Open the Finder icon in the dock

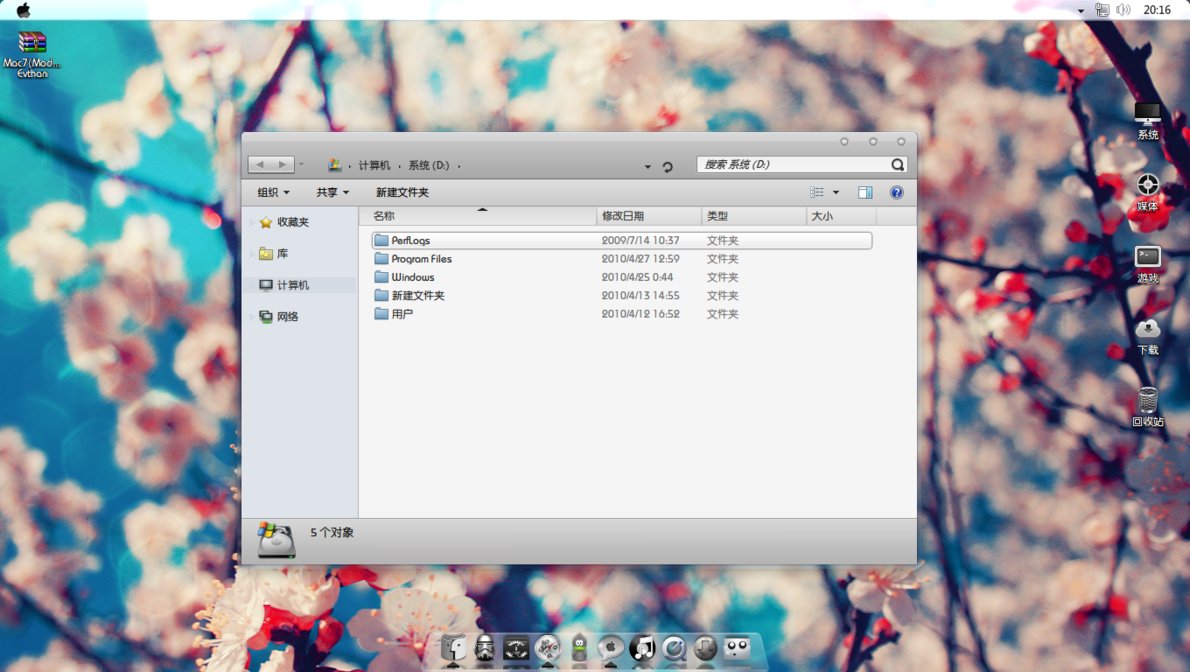pyautogui.click(x=453, y=648)
